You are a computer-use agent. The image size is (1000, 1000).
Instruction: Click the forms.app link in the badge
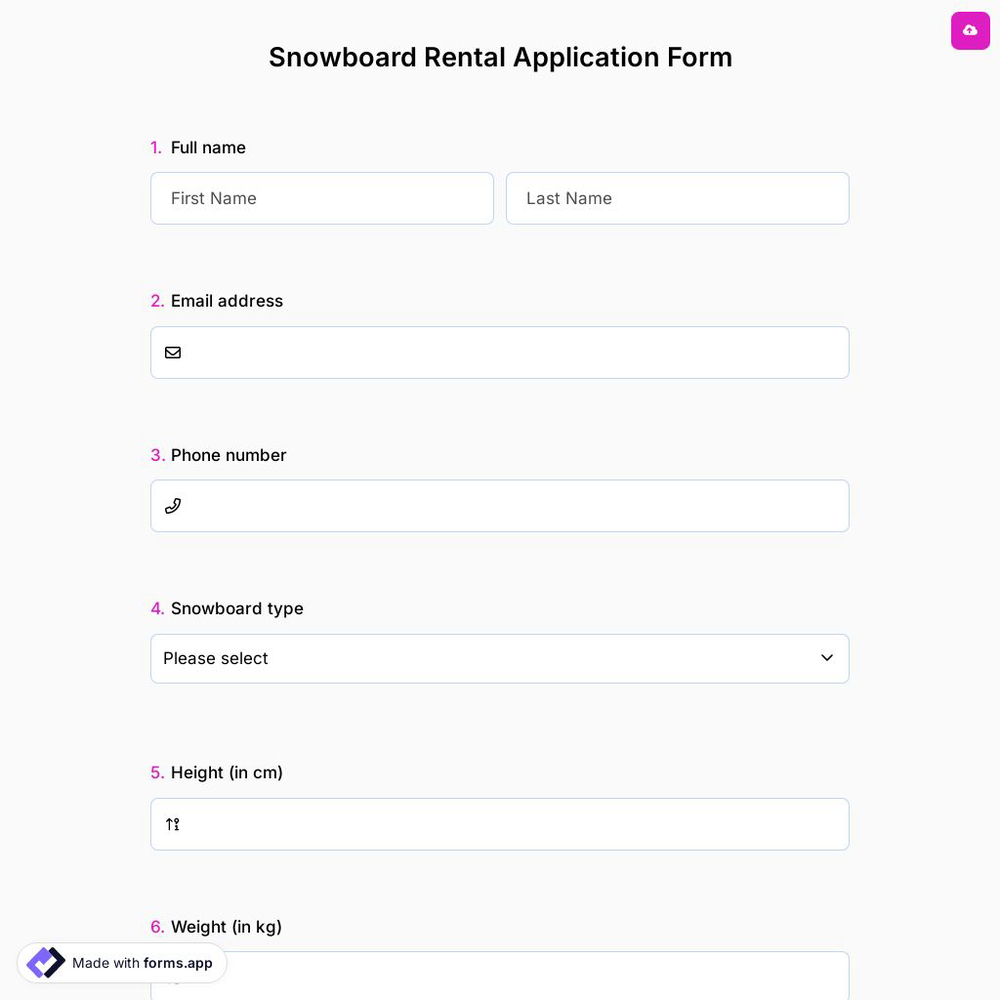tap(178, 963)
